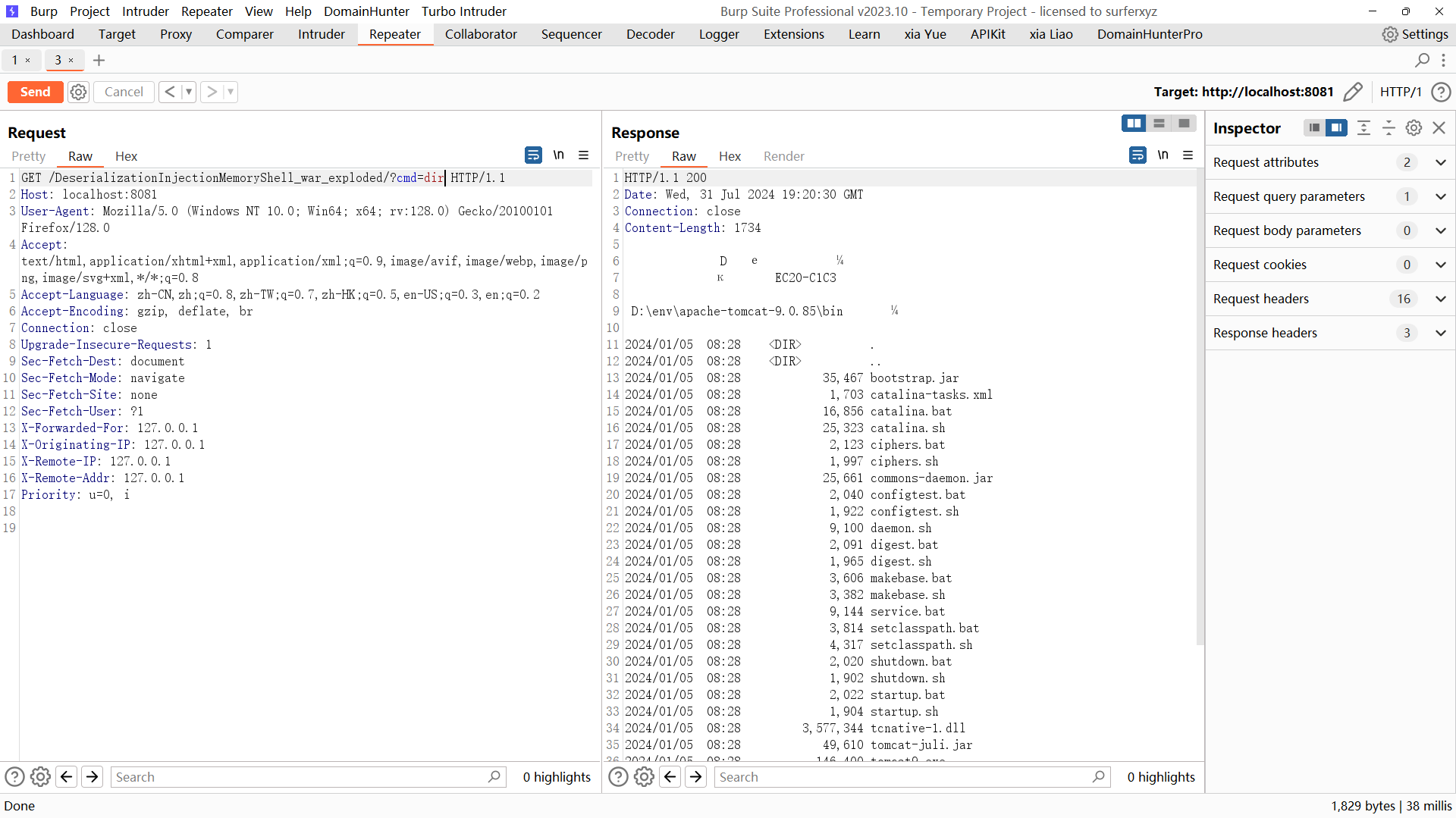The width and height of the screenshot is (1456, 818).
Task: Go to previous request in history
Action: pyautogui.click(x=170, y=92)
